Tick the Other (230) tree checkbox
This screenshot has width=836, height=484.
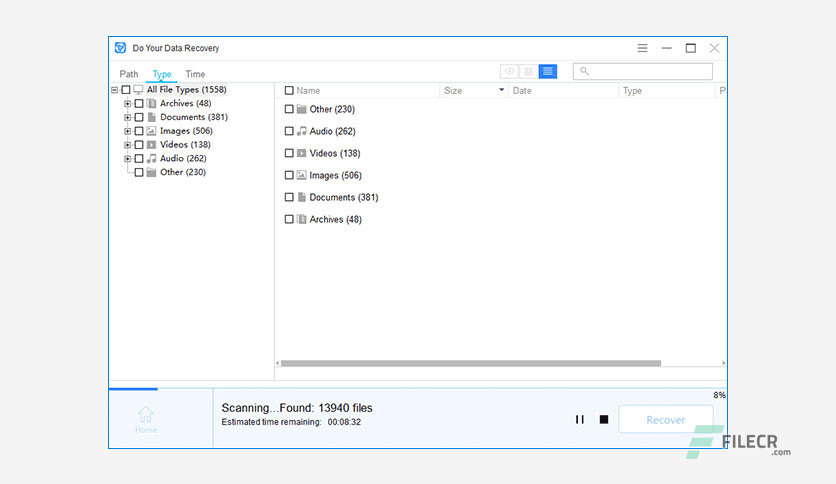coord(139,172)
